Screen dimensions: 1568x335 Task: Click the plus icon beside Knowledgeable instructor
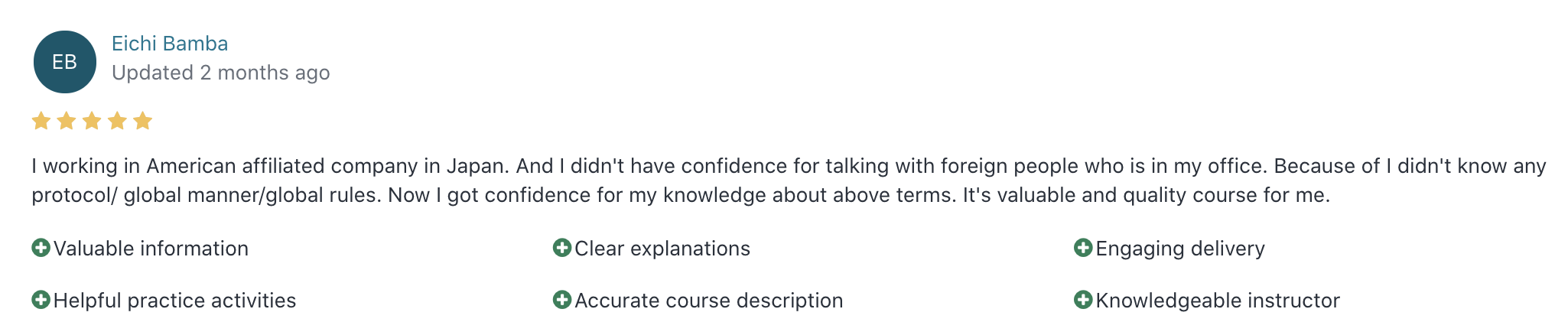(x=1083, y=300)
